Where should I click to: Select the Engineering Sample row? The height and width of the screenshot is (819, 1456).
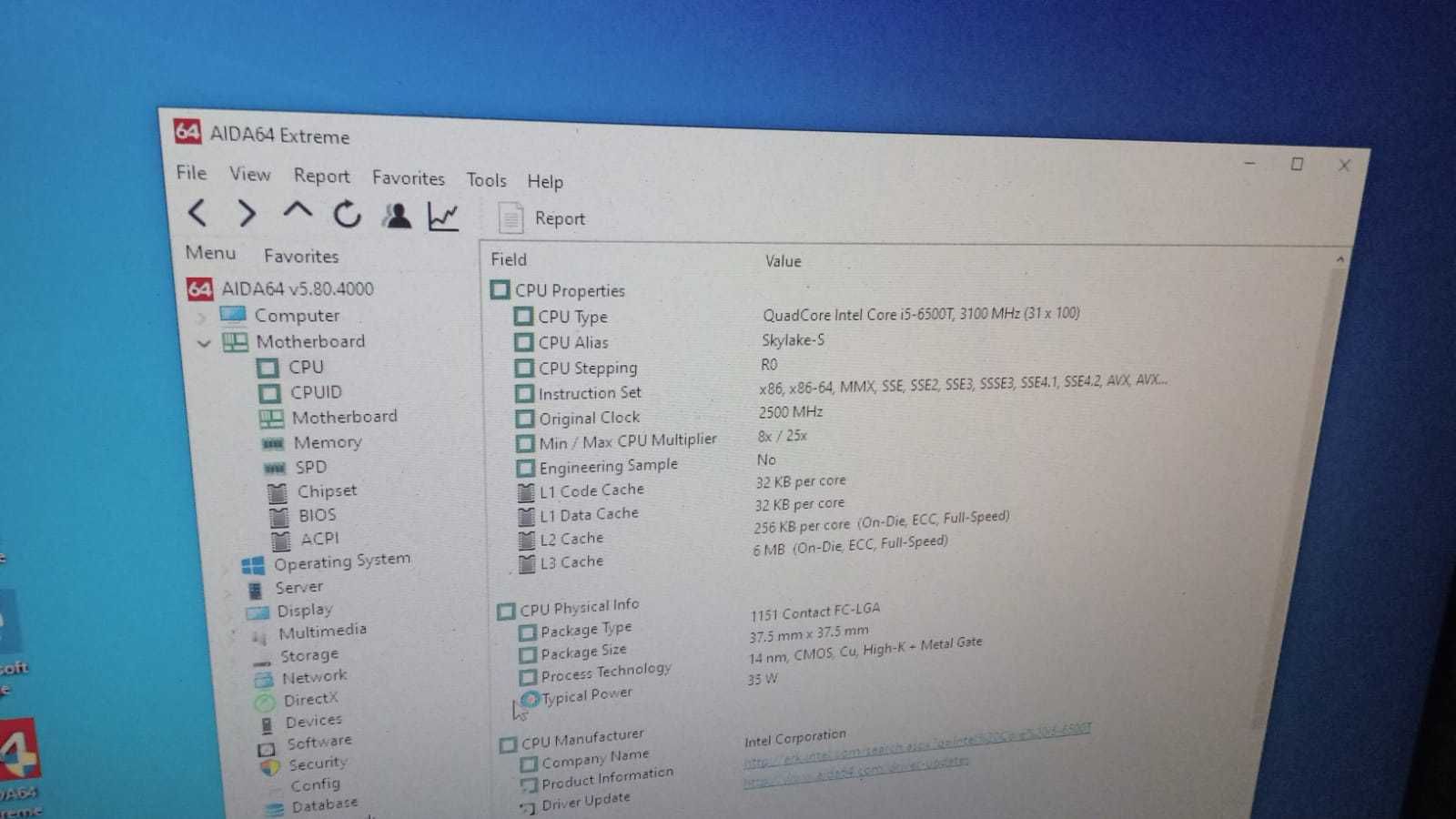point(608,466)
